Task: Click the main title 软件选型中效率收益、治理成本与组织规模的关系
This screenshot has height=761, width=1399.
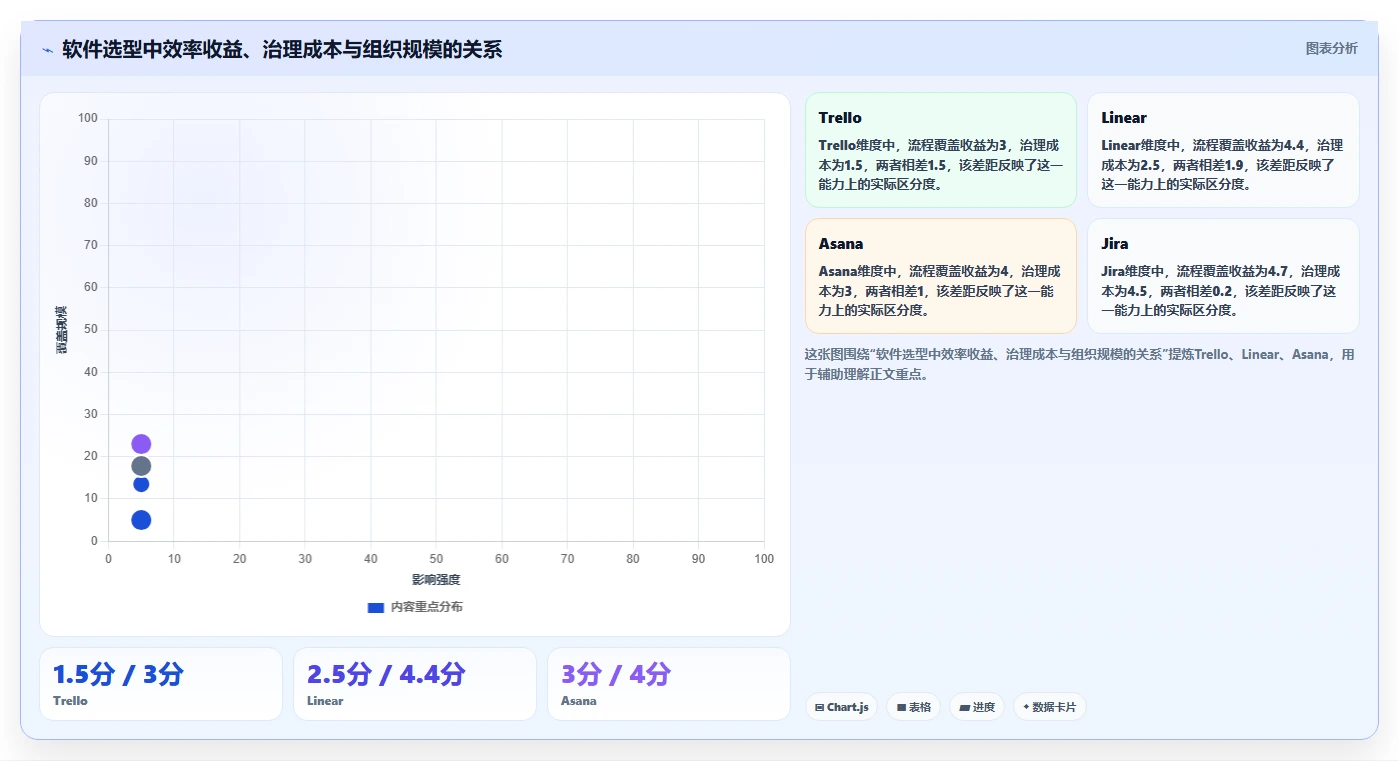Action: pos(282,49)
